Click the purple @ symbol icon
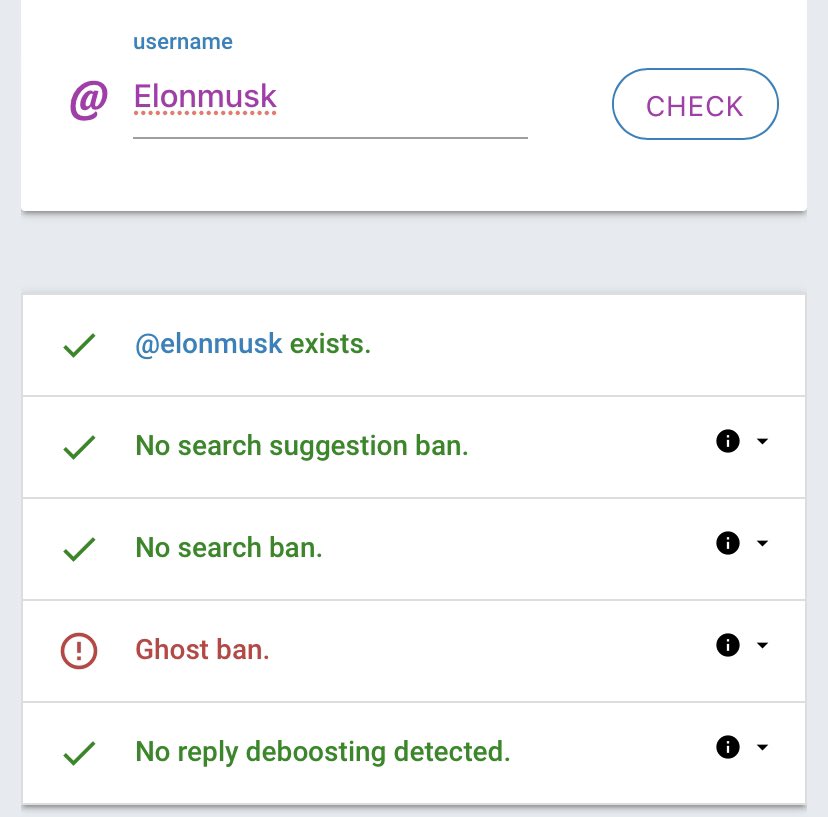The height and width of the screenshot is (817, 828). click(x=88, y=101)
